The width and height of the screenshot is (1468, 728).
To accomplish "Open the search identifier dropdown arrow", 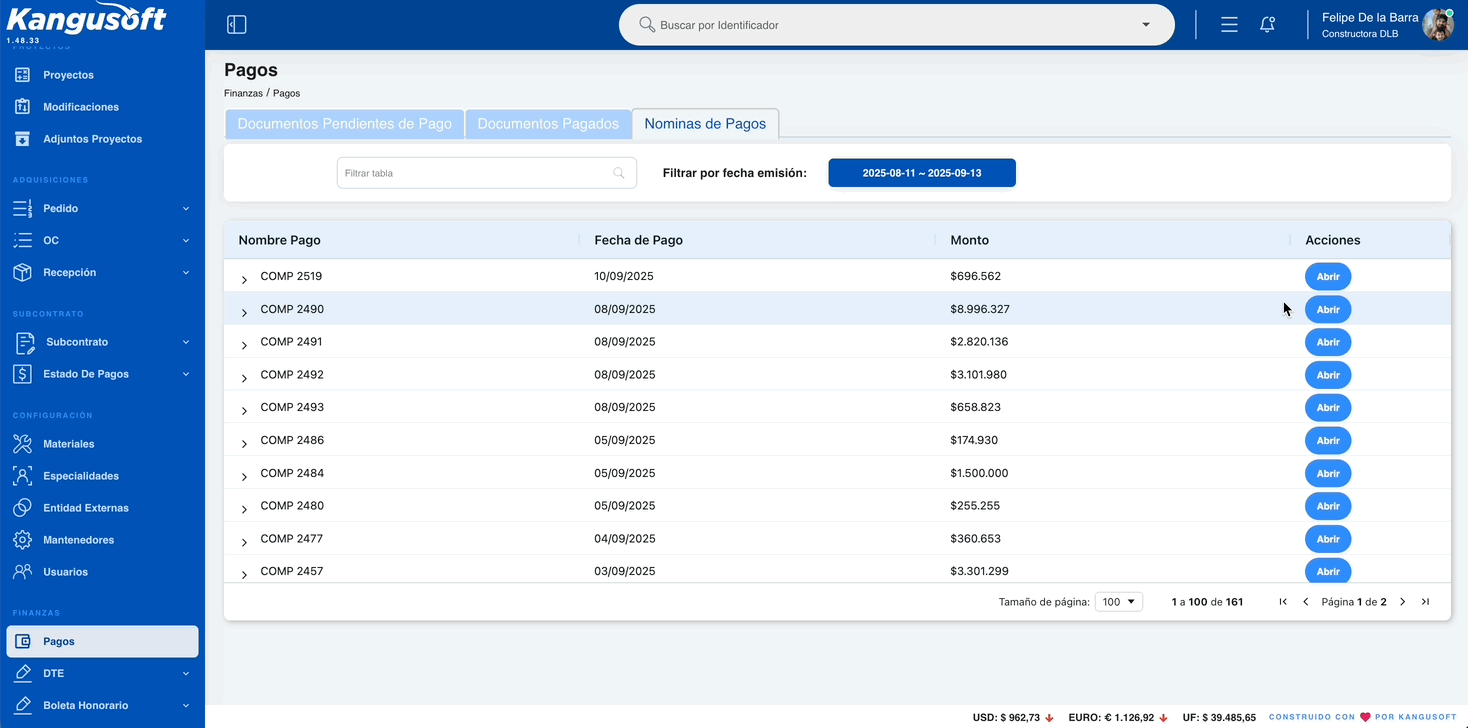I will click(1146, 25).
